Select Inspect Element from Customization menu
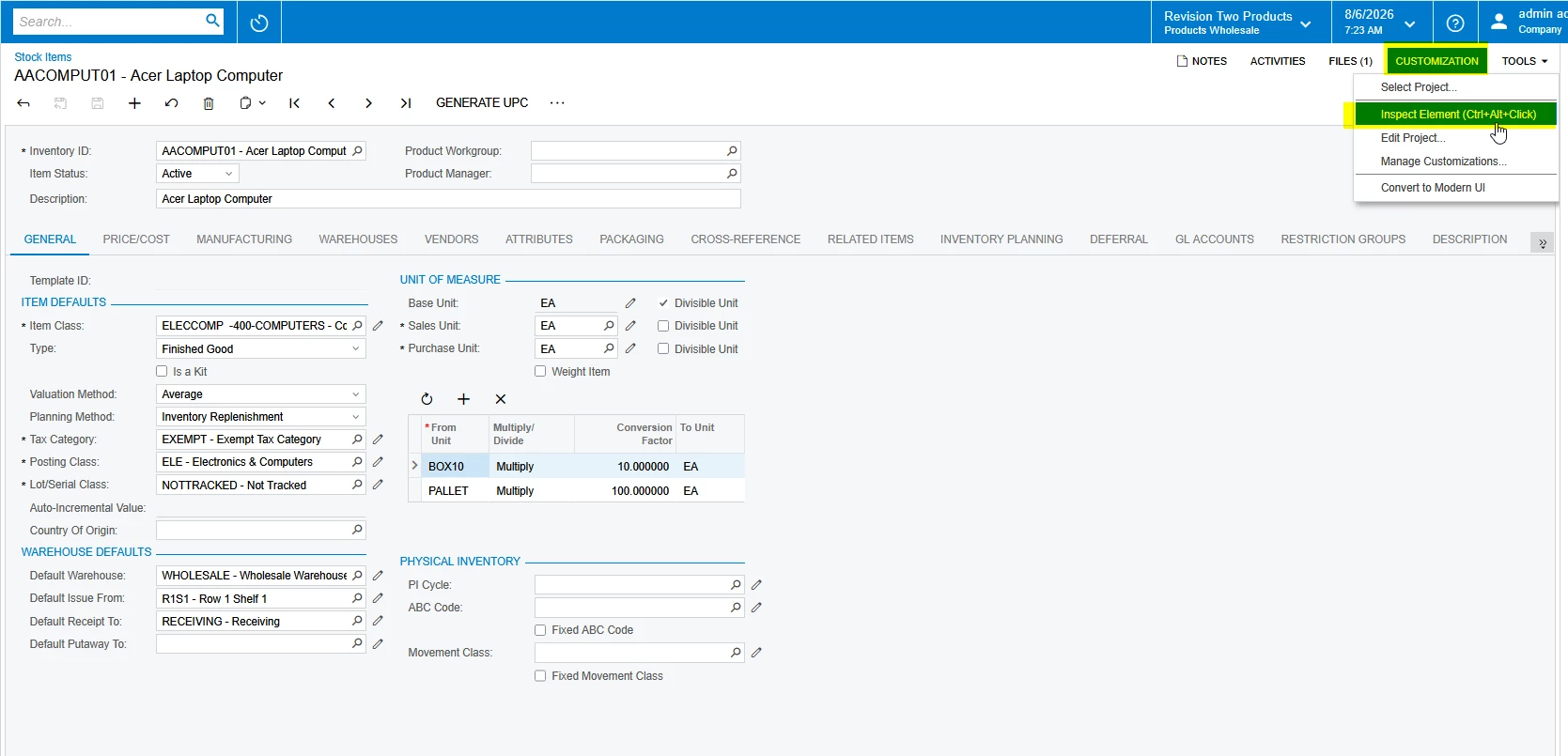This screenshot has width=1568, height=756. pyautogui.click(x=1456, y=115)
